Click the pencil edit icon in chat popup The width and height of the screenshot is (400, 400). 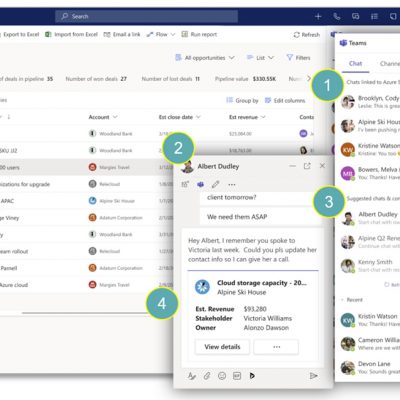(216, 184)
